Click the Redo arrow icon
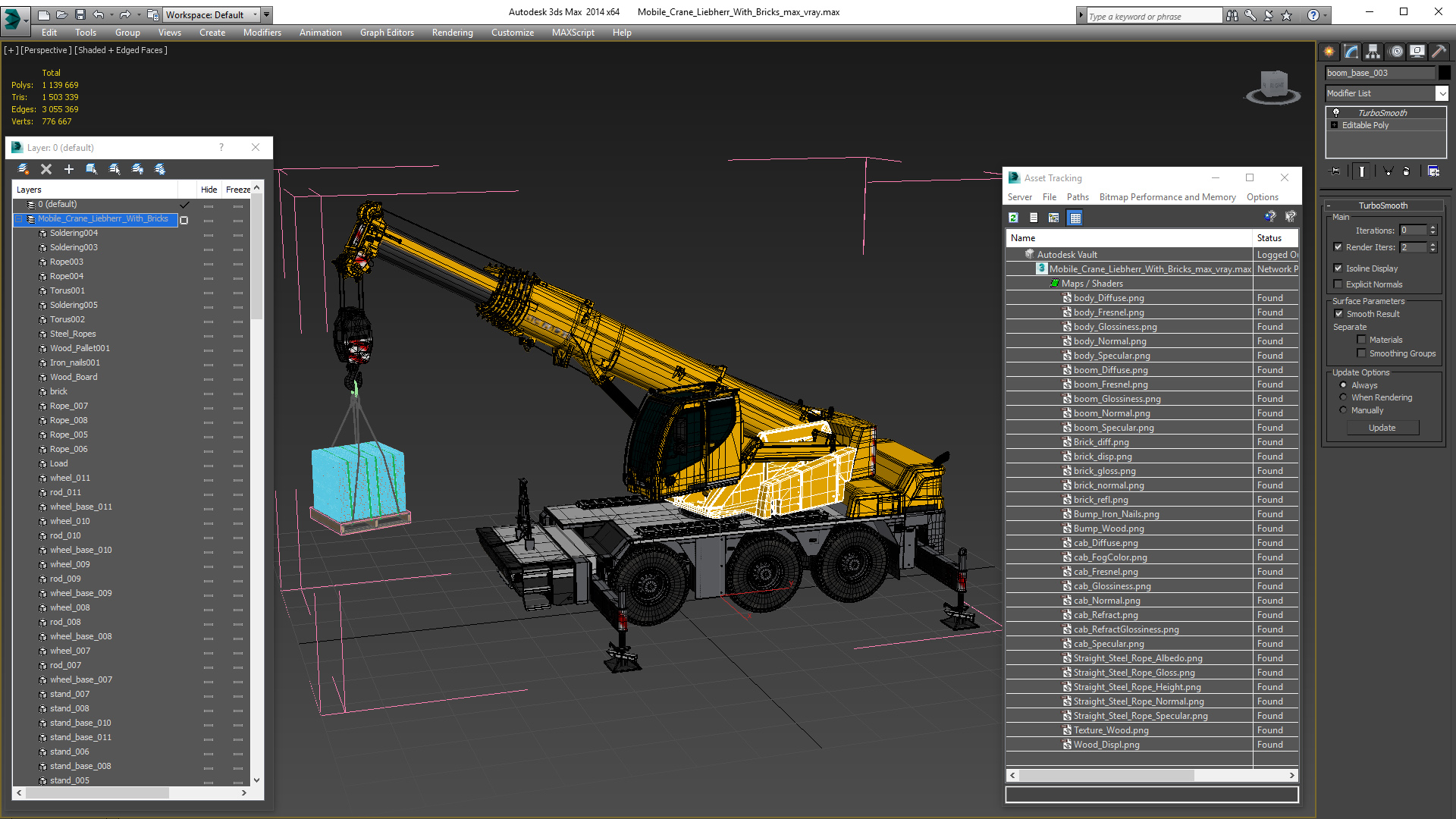This screenshot has height=819, width=1456. [125, 14]
